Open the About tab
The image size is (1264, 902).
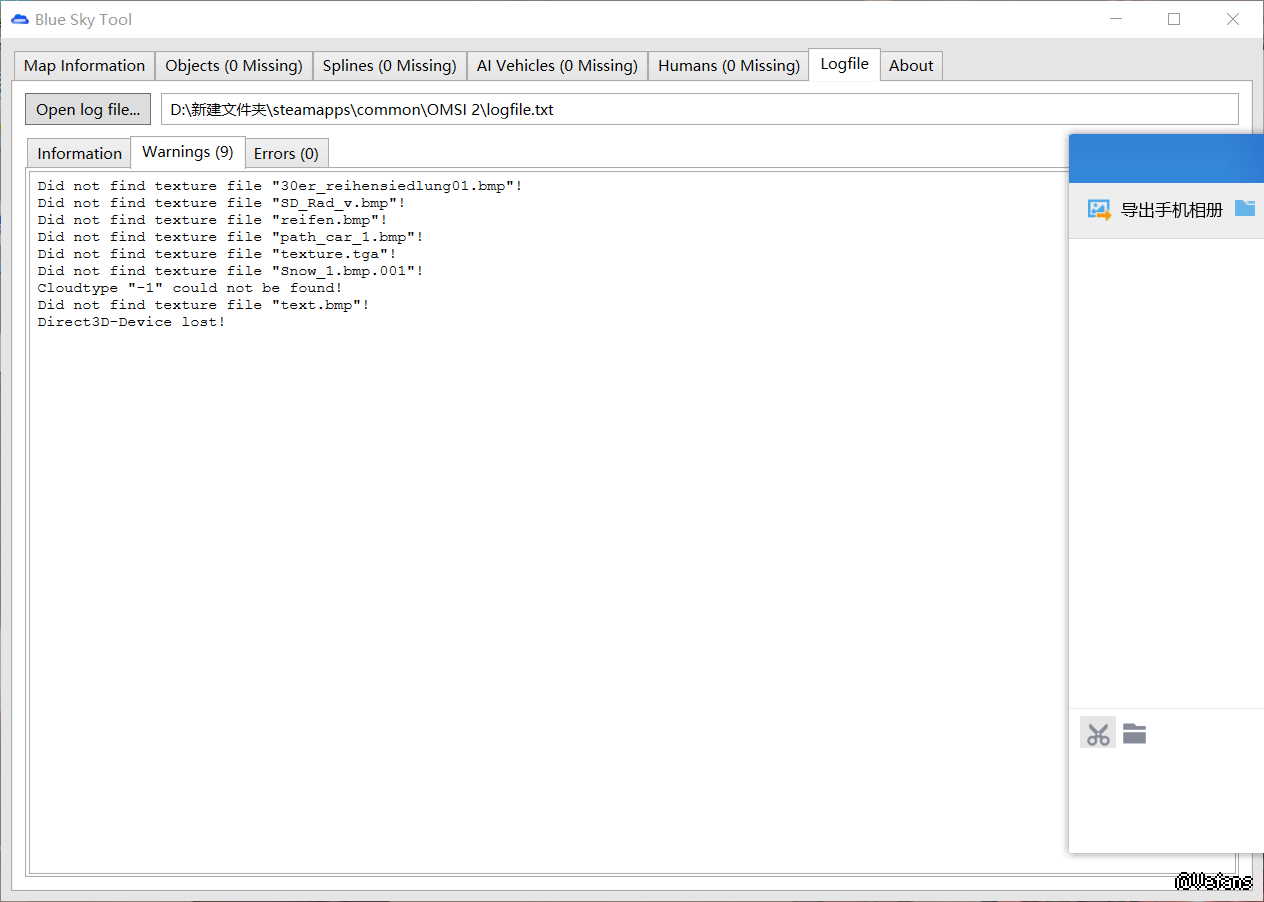(x=911, y=66)
